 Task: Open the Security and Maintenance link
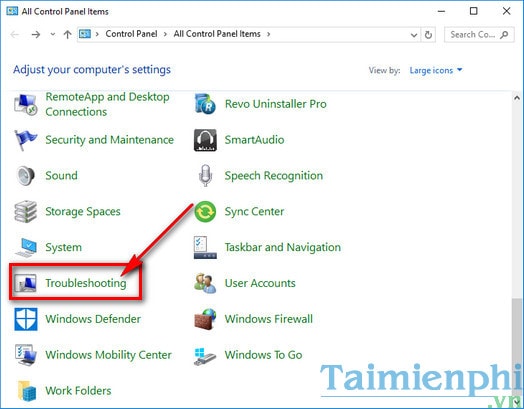[110, 140]
